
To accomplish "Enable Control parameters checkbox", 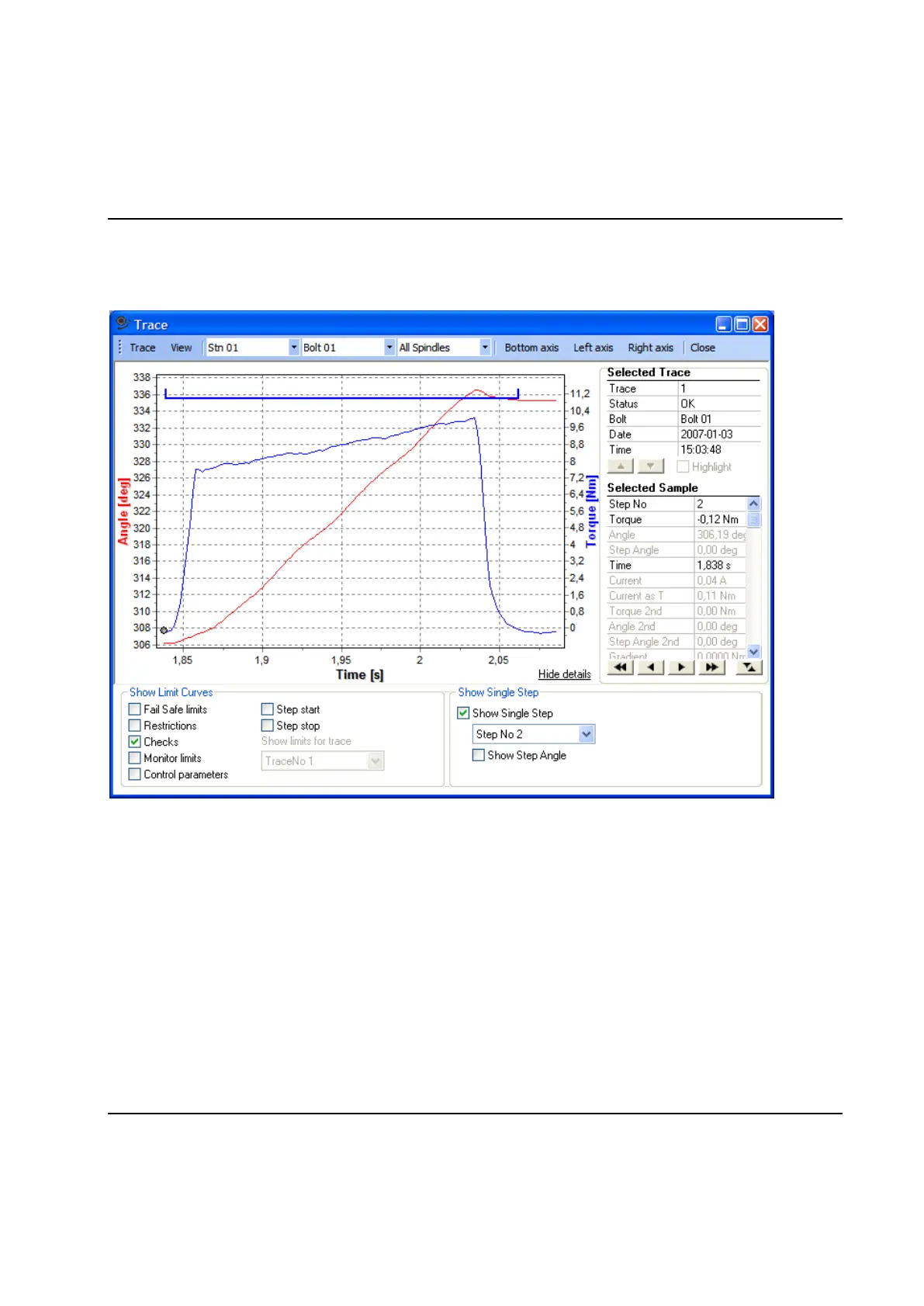I will (135, 774).
